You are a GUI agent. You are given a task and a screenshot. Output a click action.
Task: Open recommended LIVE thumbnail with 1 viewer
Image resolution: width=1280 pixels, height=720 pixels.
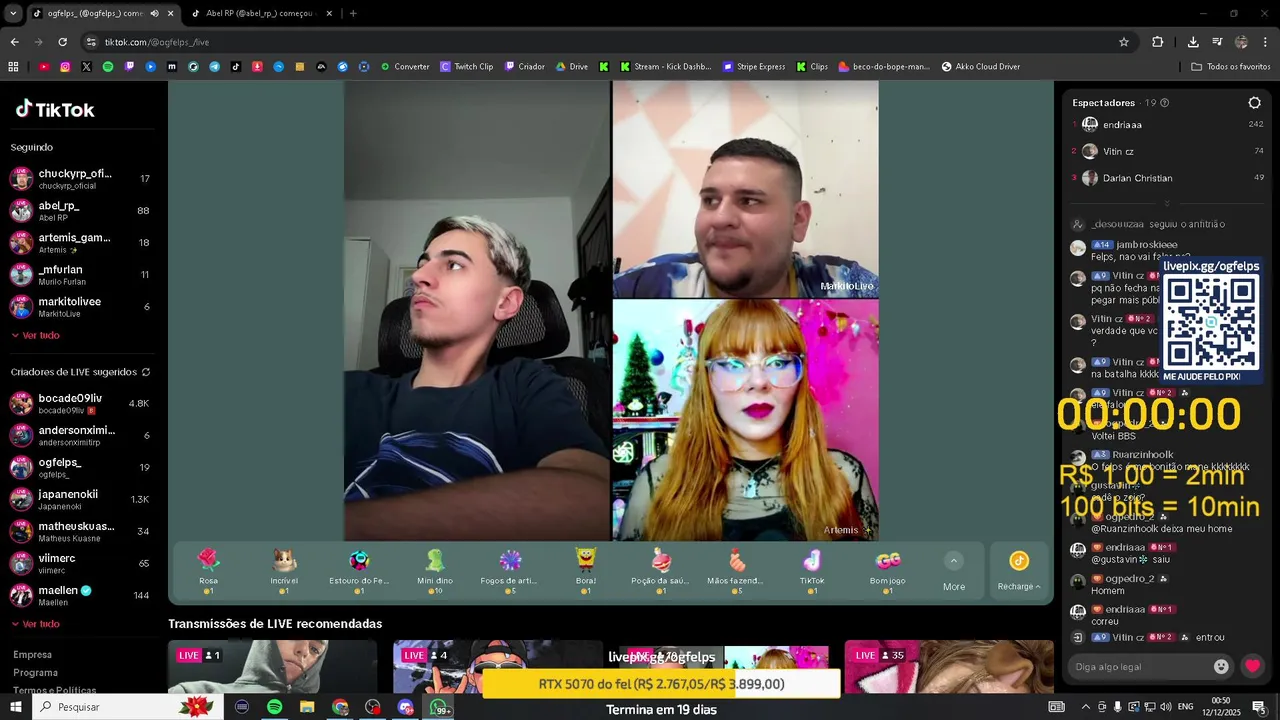272,667
